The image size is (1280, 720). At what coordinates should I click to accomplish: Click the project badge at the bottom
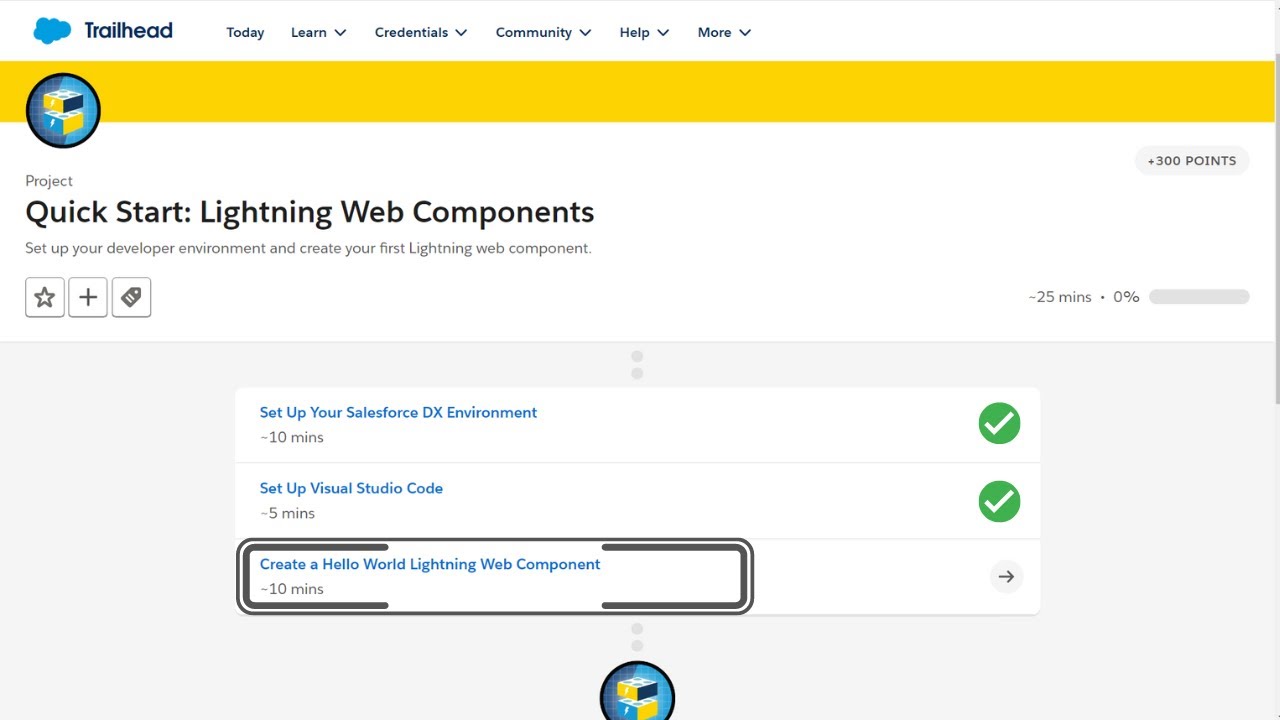[x=637, y=691]
